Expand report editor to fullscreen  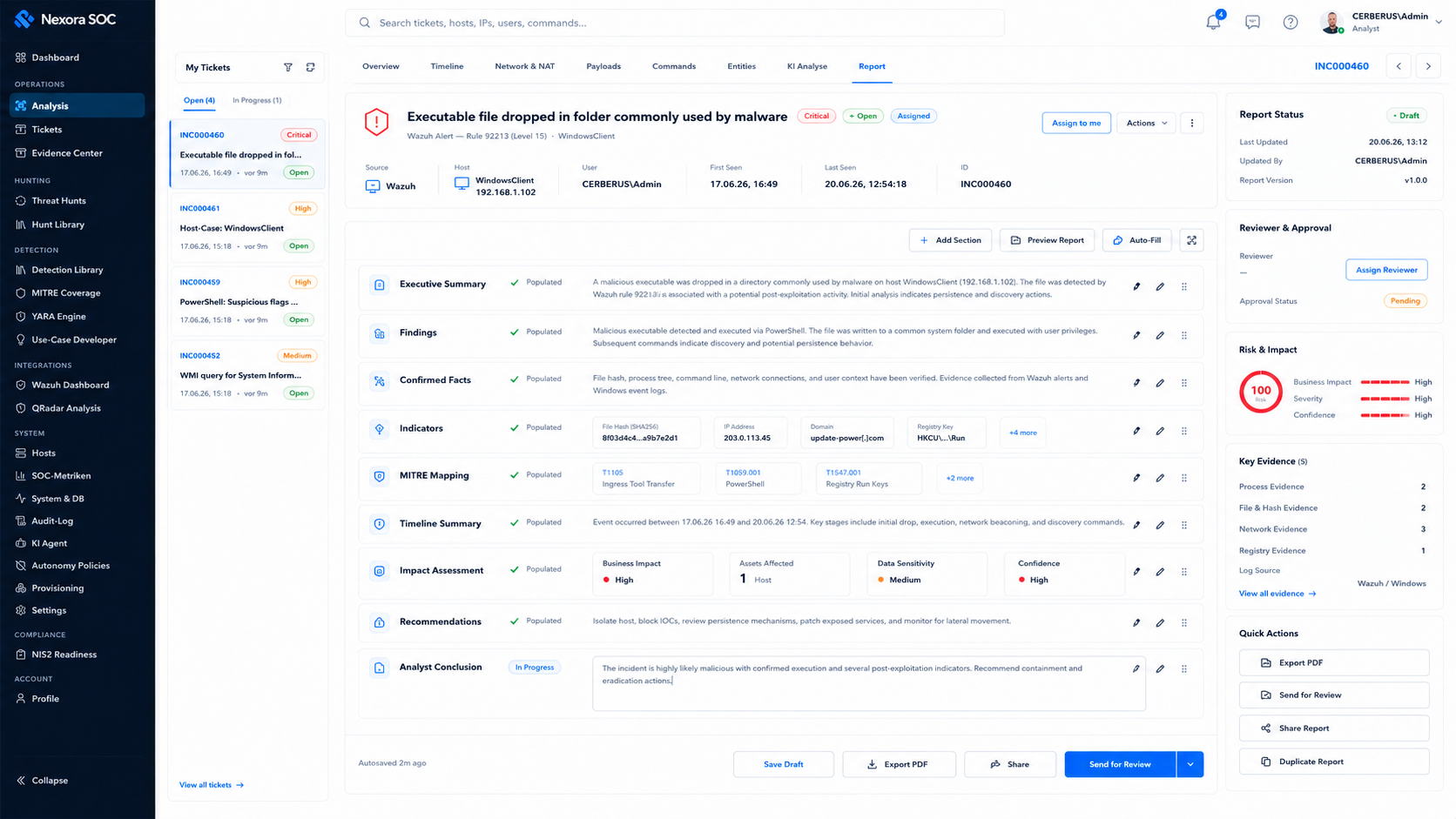click(1191, 240)
